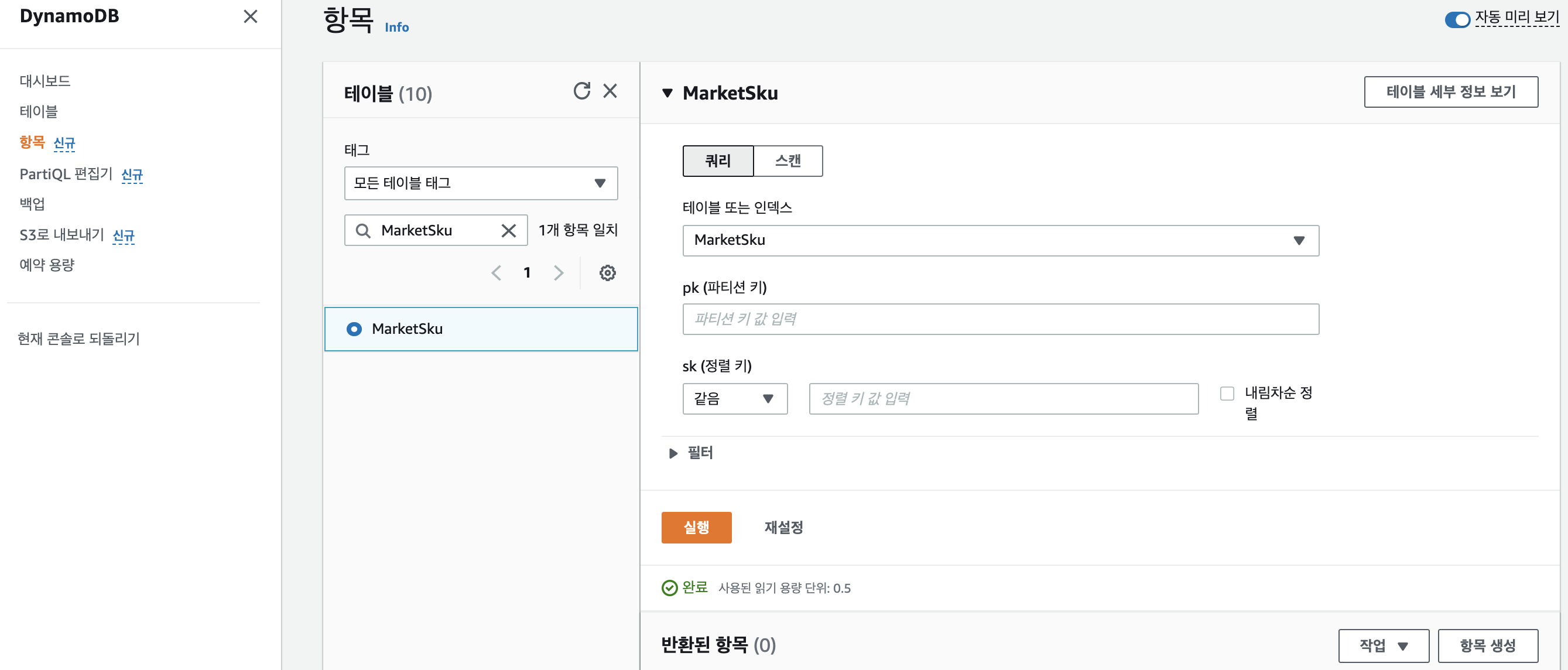Viewport: 1568px width, 670px height.
Task: Check the 내림차순 정렬 checkbox
Action: point(1227,394)
